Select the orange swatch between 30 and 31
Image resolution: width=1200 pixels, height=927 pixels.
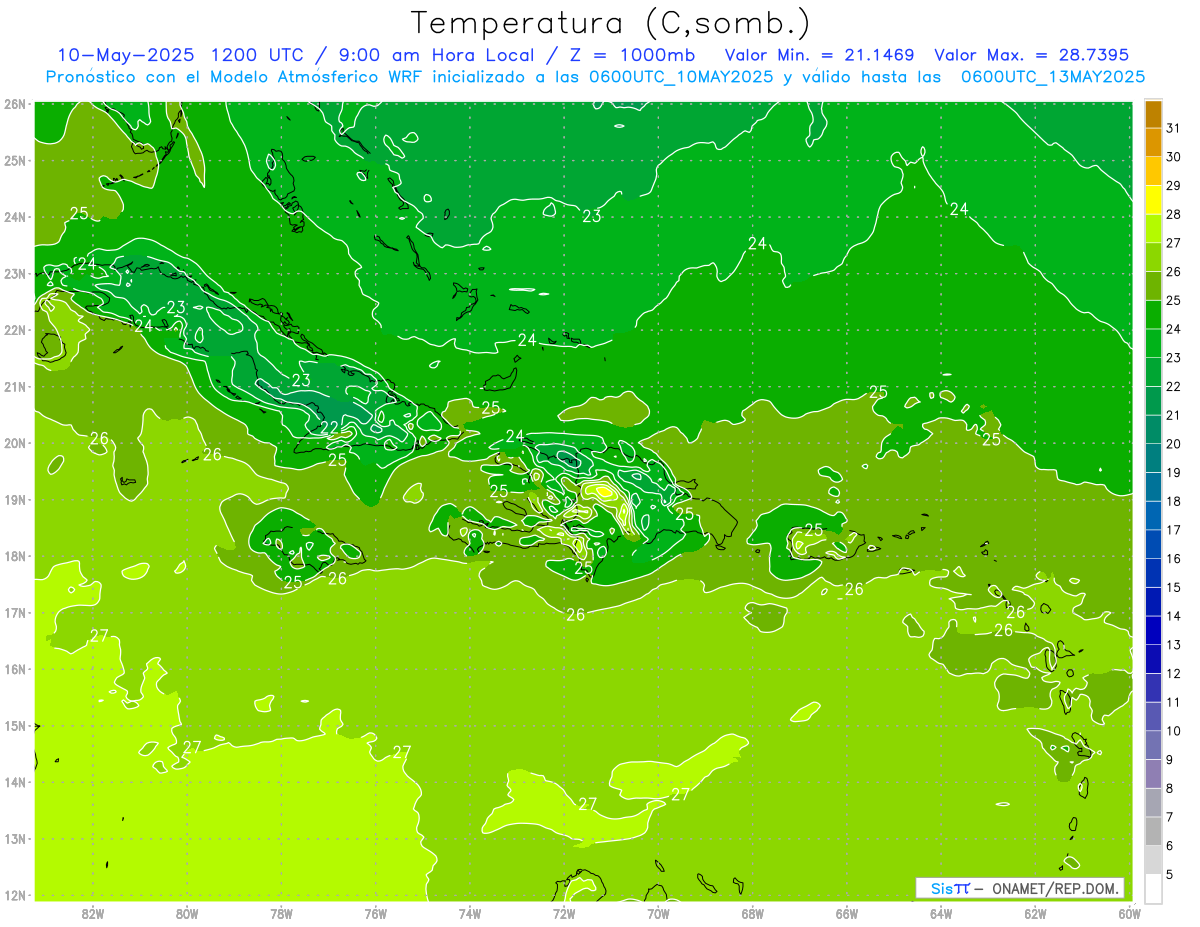tap(1153, 142)
